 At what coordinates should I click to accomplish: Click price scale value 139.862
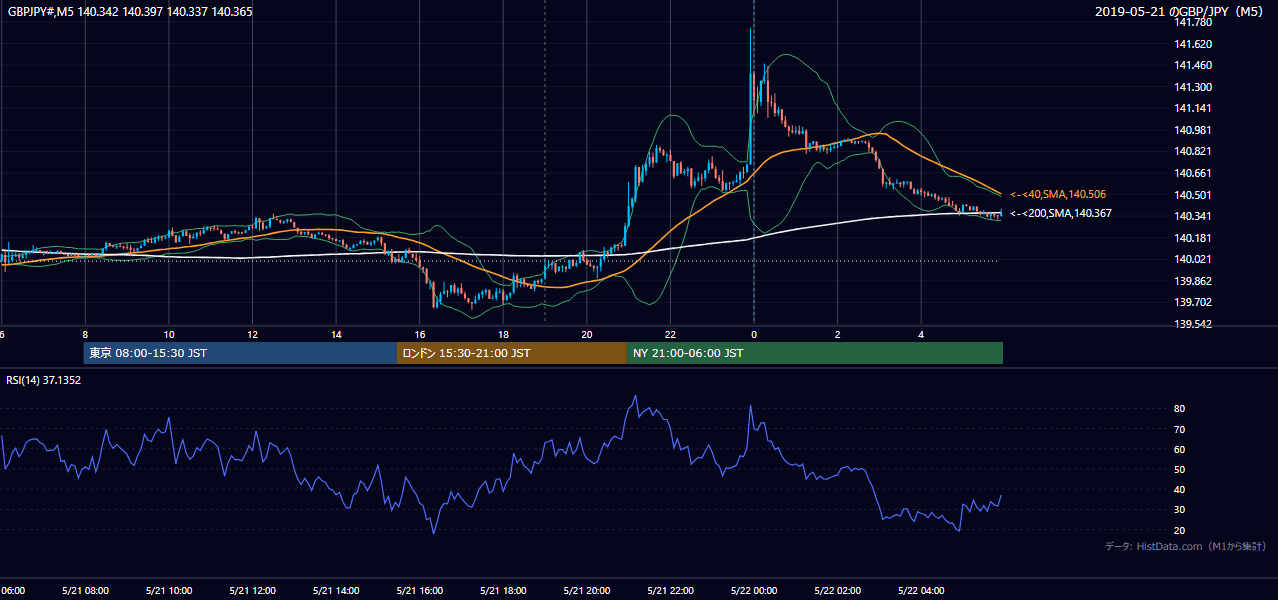pyautogui.click(x=1192, y=281)
